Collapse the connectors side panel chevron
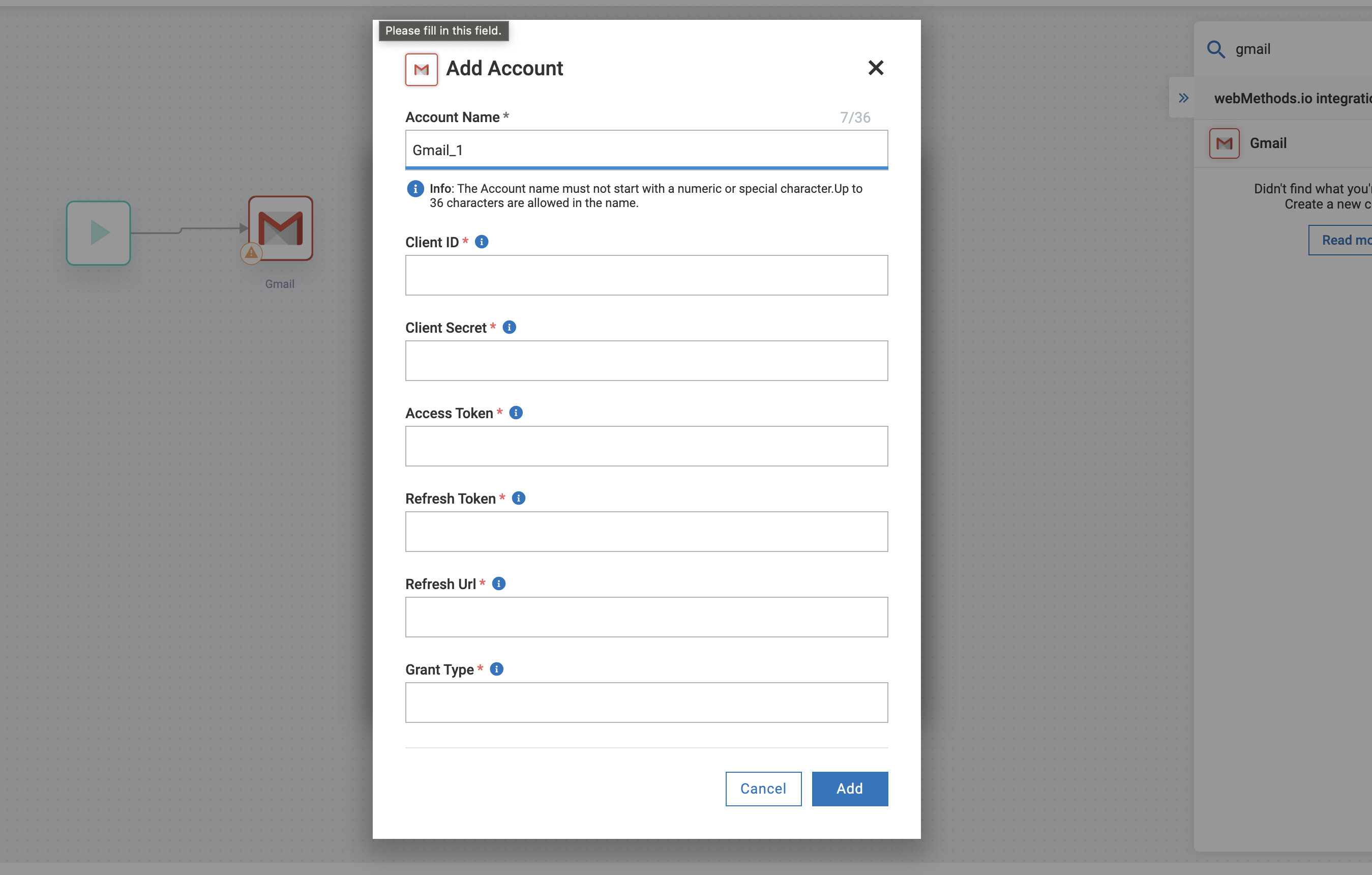This screenshot has width=1372, height=875. 1183,98
